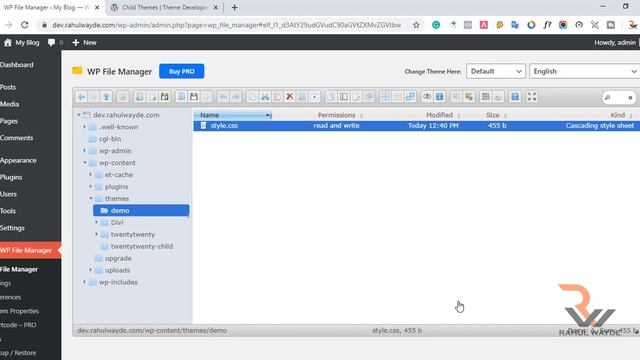Select the demo folder in the tree
640x360 pixels.
141,211
